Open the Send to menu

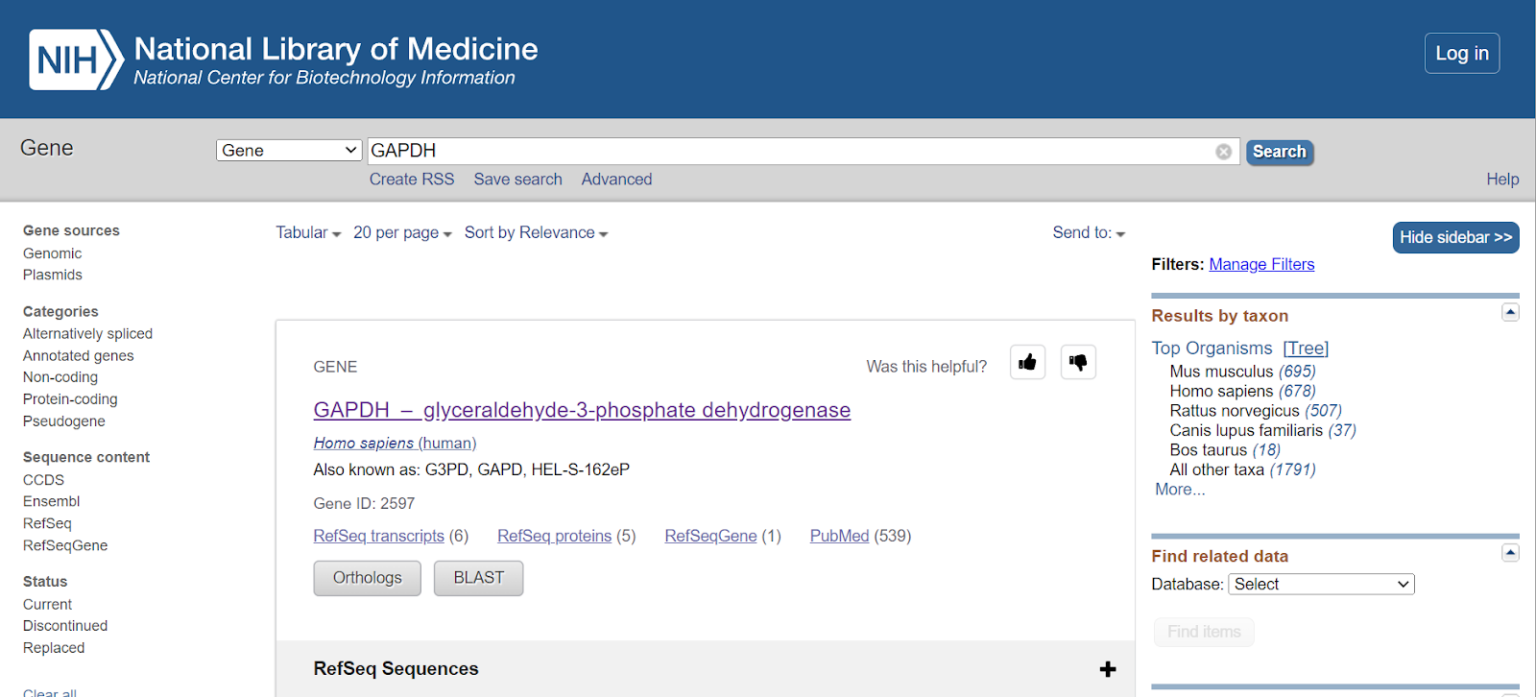coord(1088,233)
